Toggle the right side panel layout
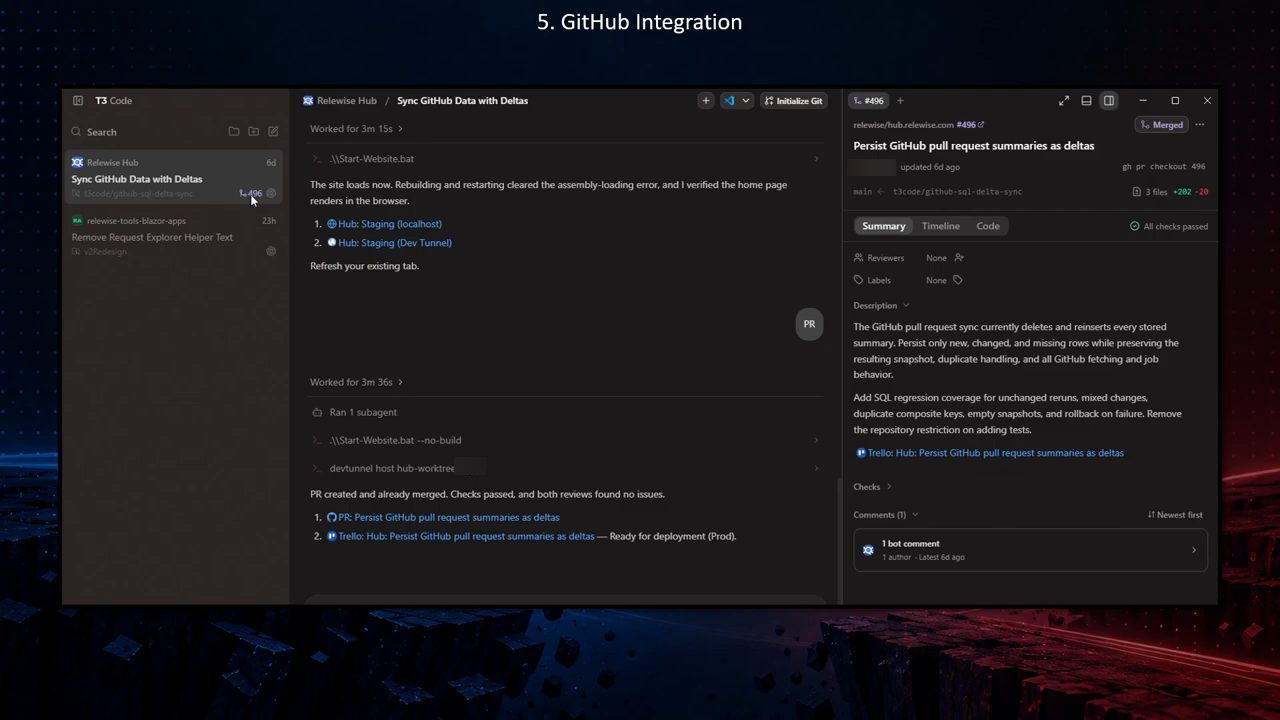This screenshot has width=1280, height=720. (1109, 100)
